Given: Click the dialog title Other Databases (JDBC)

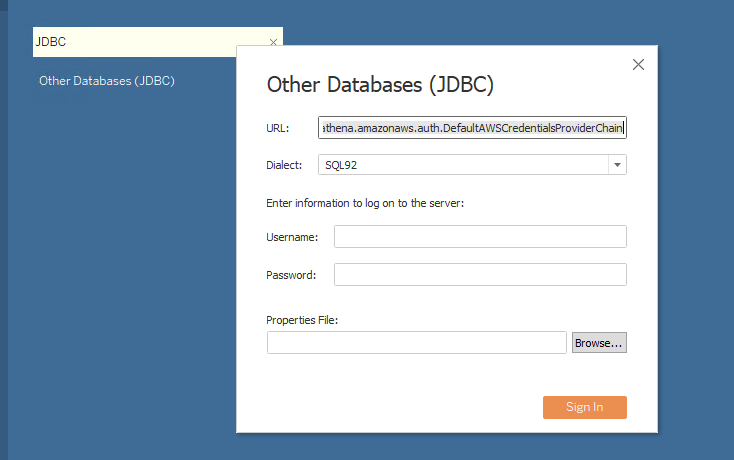Looking at the screenshot, I should click(x=380, y=85).
